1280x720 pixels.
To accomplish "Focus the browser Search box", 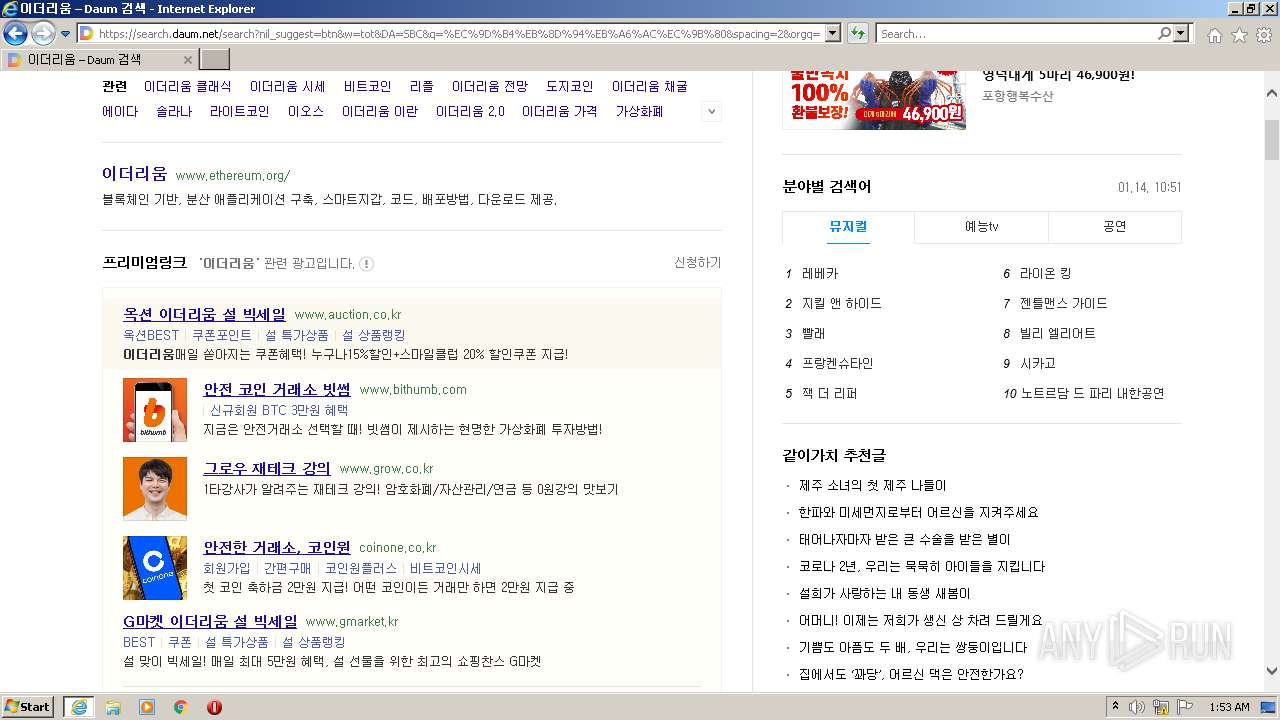I will 1017,33.
